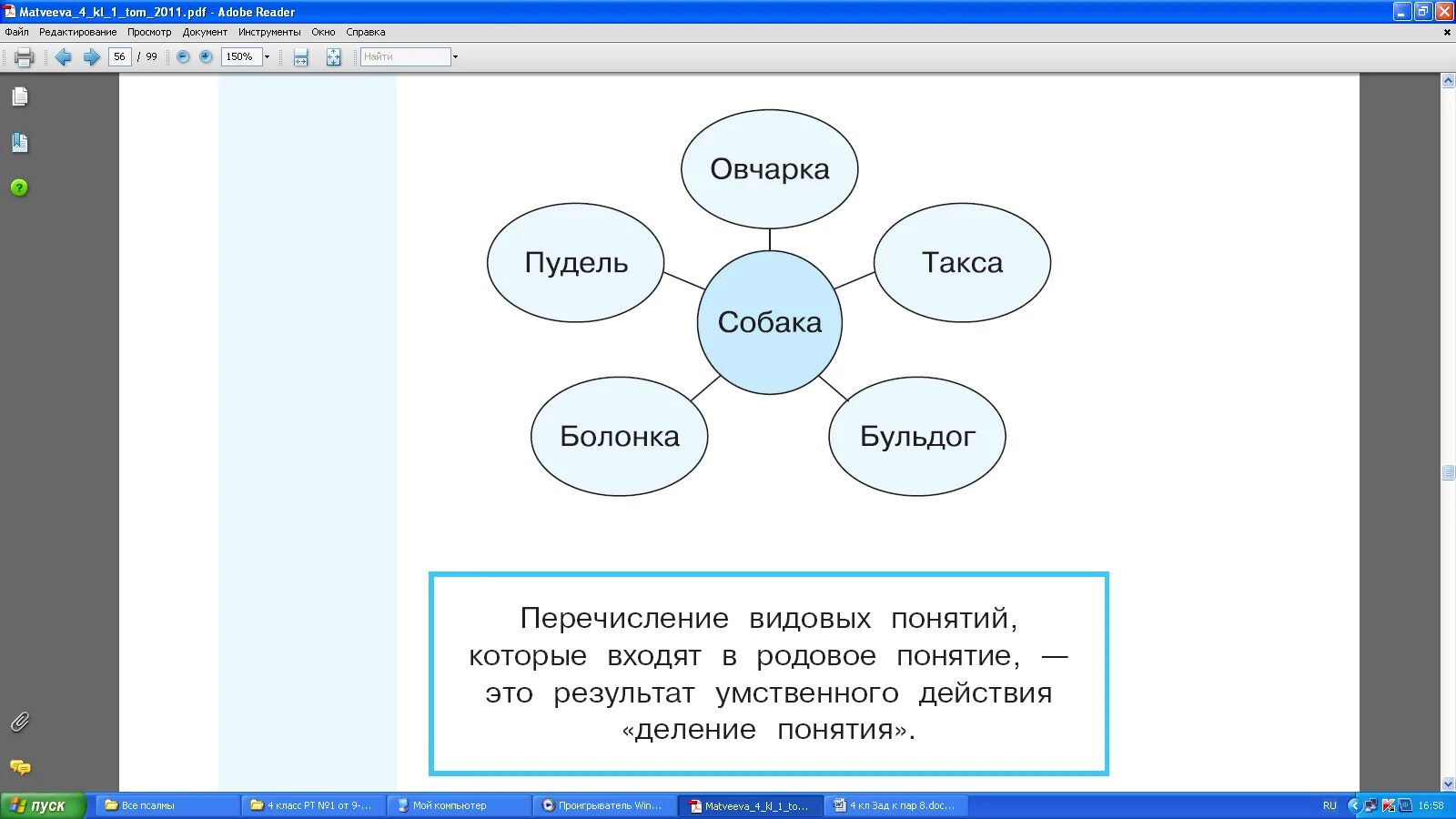Click the RU language indicator
Screen dimensions: 1456x819
coord(1330,805)
